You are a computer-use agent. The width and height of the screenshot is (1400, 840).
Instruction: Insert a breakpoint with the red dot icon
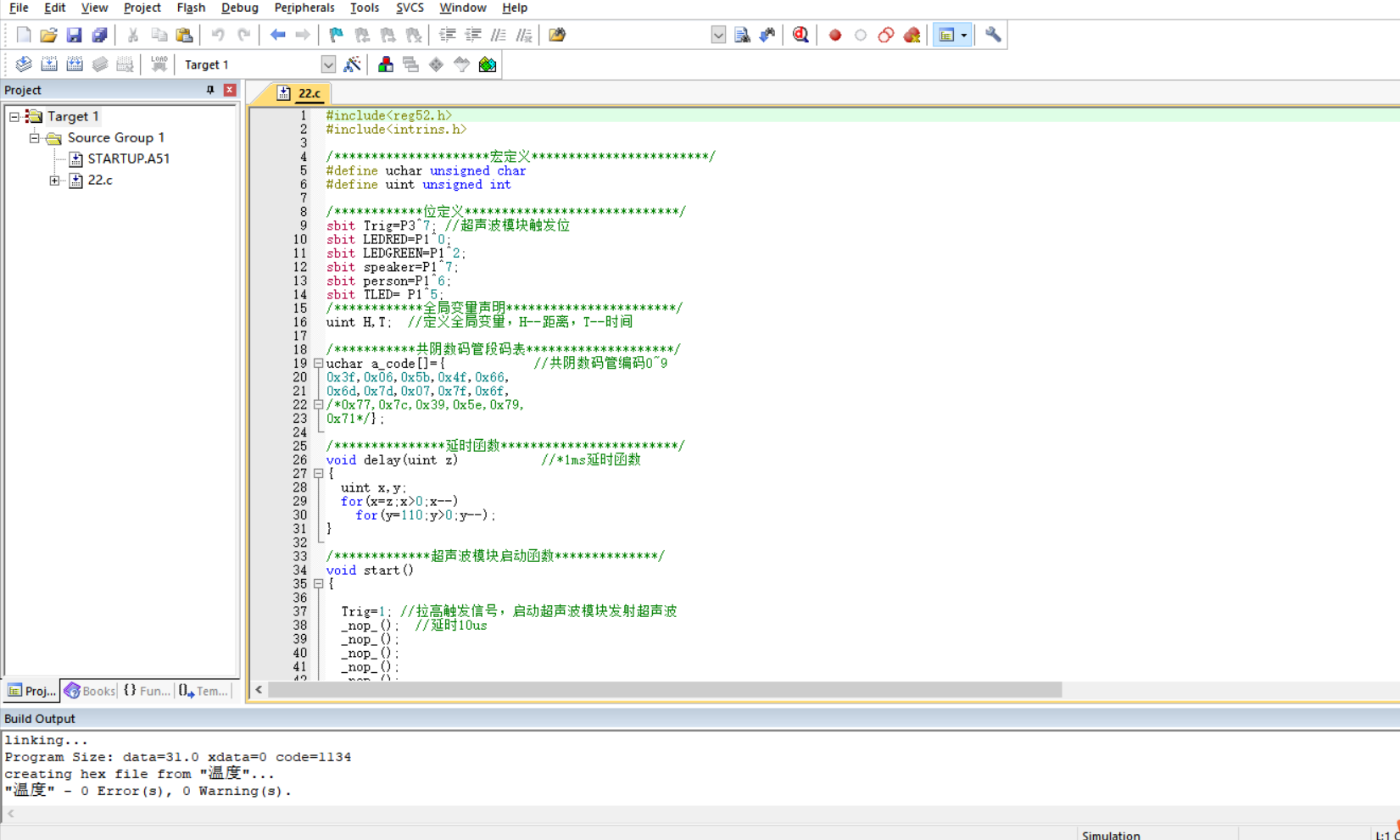click(835, 35)
